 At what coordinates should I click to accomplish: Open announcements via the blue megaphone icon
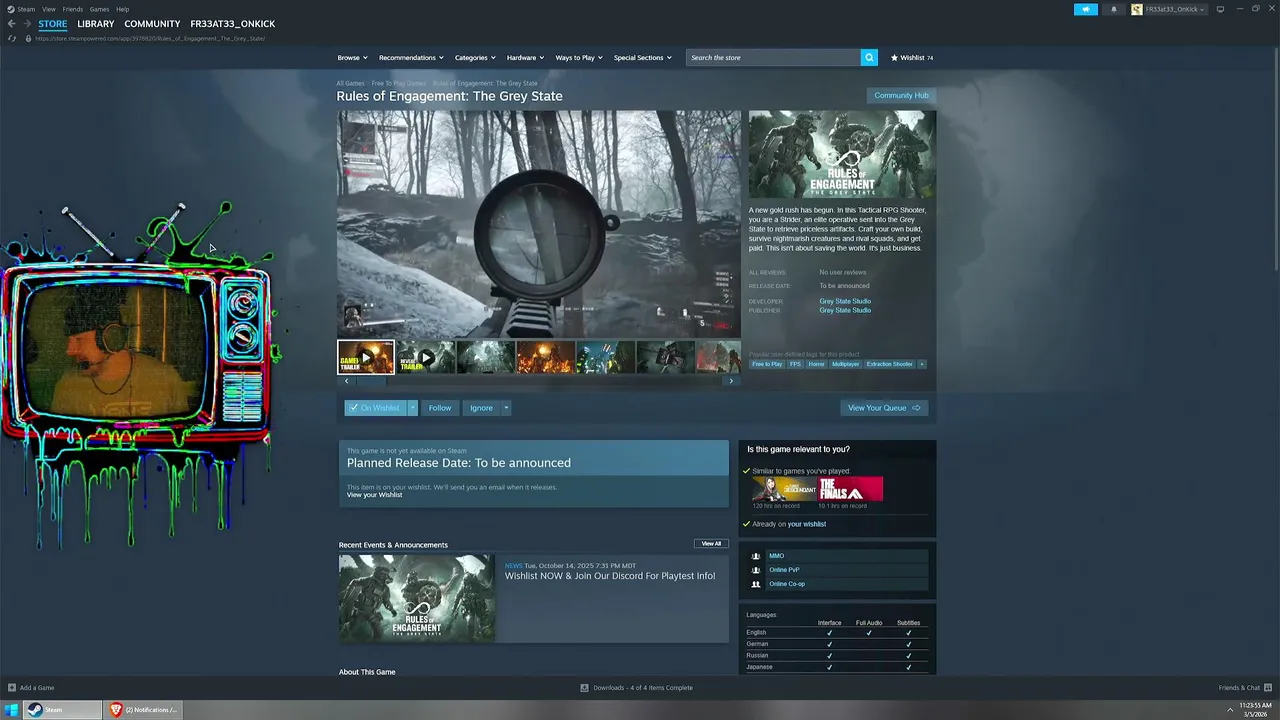(x=1086, y=9)
